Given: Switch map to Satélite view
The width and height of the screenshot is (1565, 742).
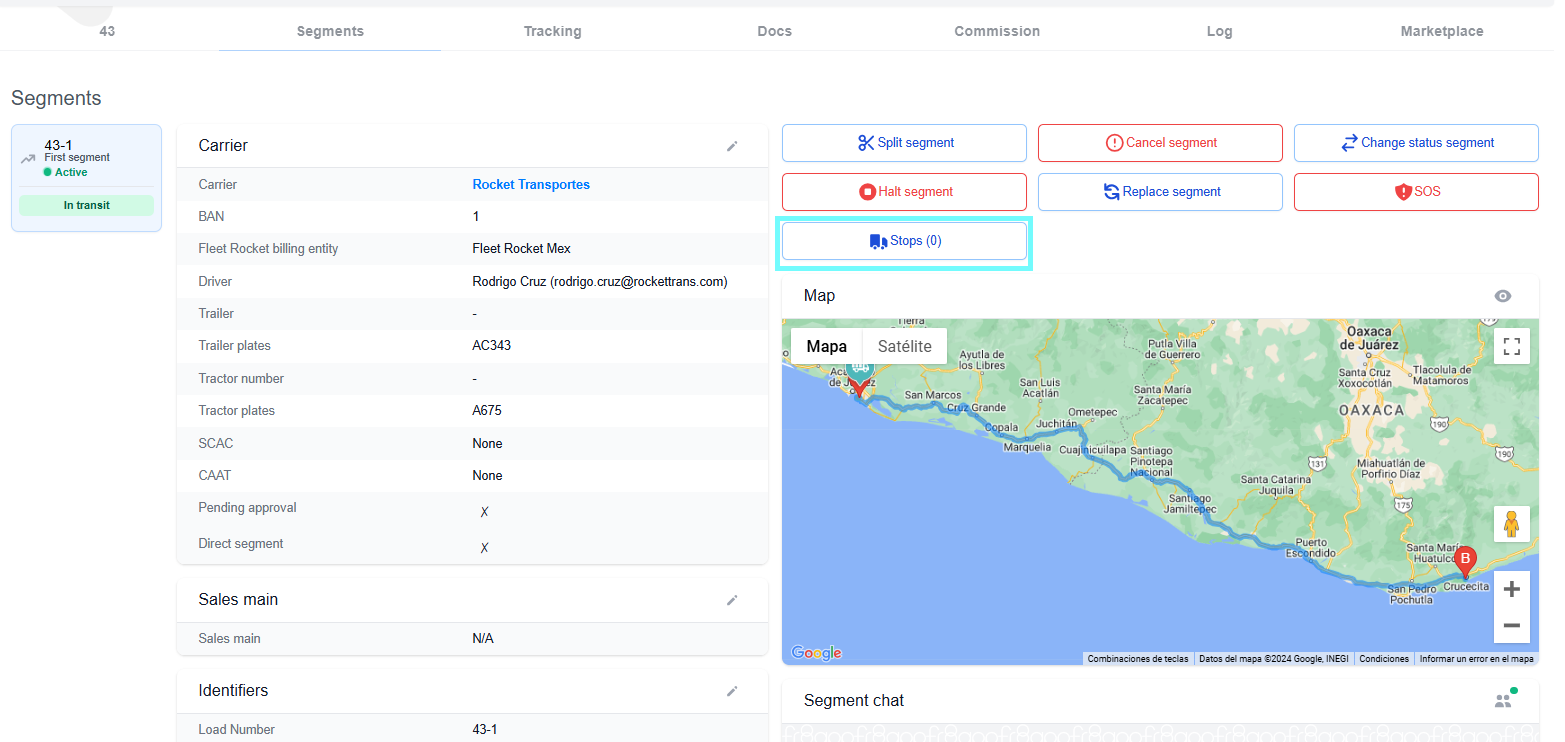Looking at the screenshot, I should pyautogui.click(x=904, y=346).
